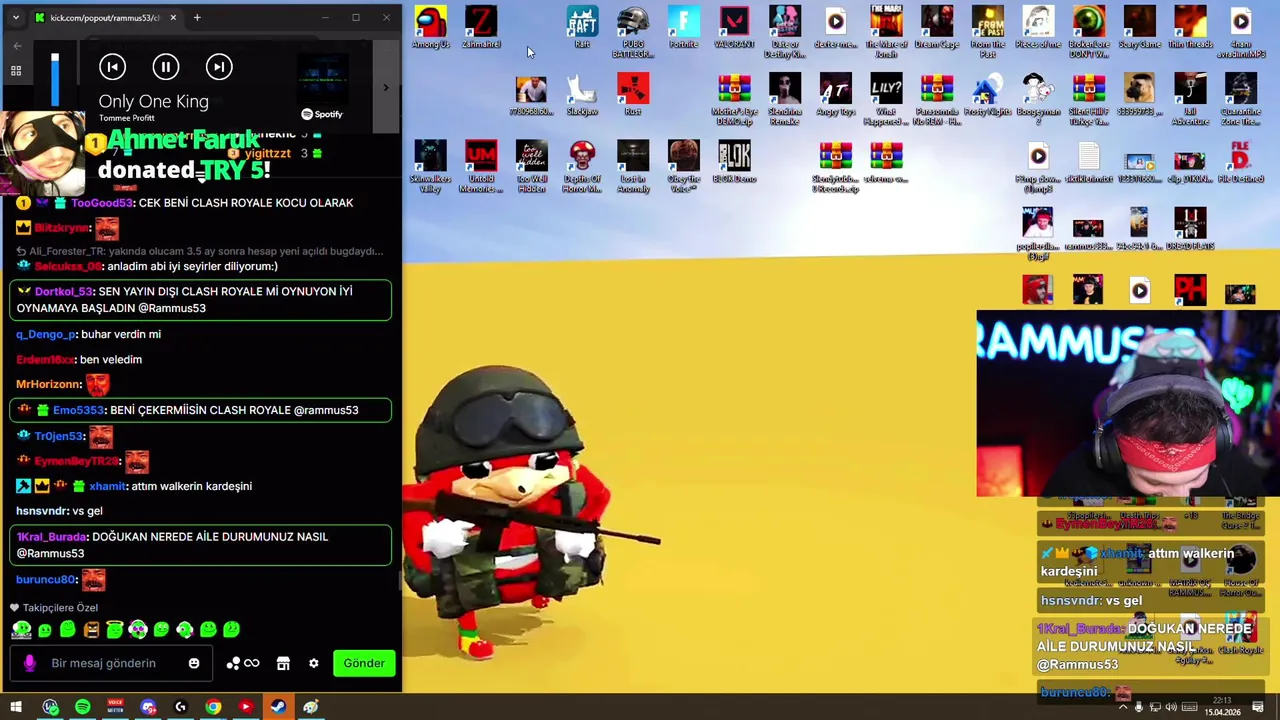This screenshot has width=1280, height=720.
Task: Open Logitech G HUB from taskbar
Action: (x=181, y=707)
